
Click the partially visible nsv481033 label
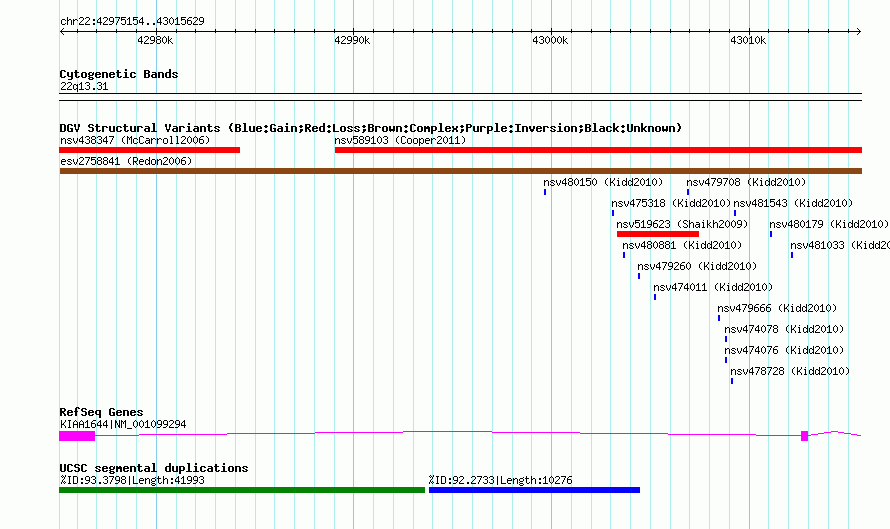pyautogui.click(x=840, y=245)
